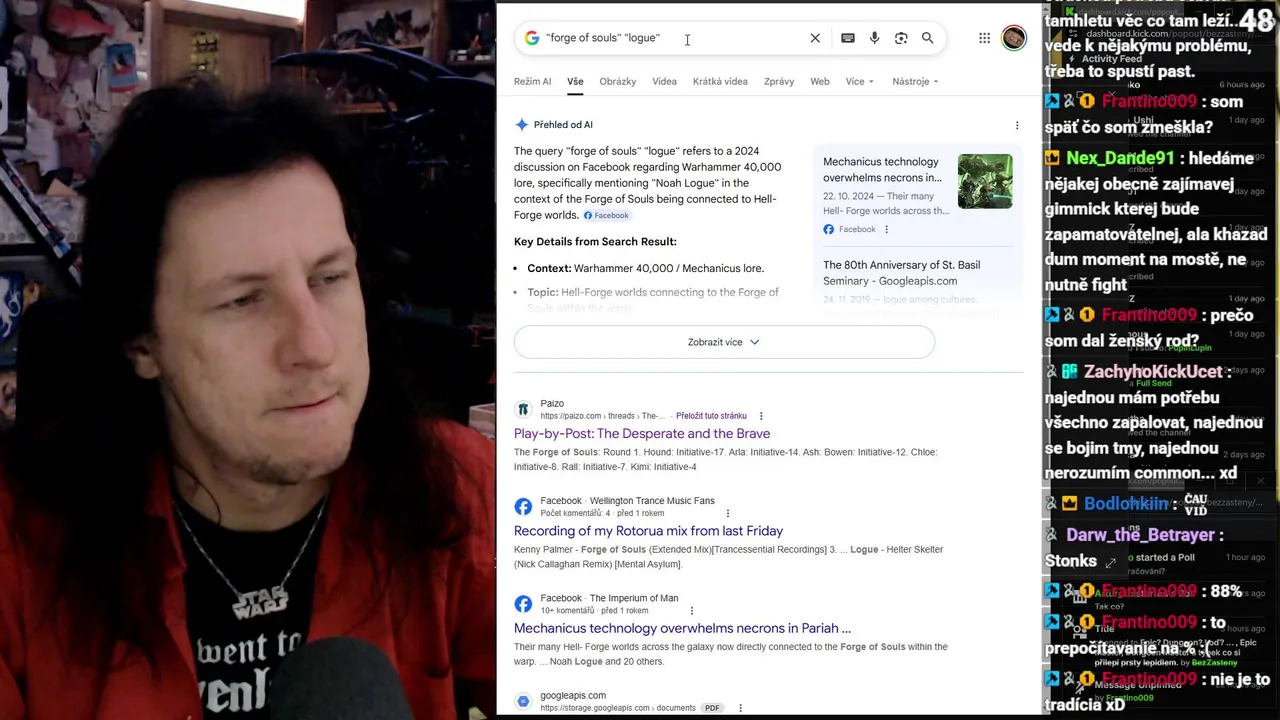
Task: Switch to the Obrázky tab
Action: click(x=618, y=81)
